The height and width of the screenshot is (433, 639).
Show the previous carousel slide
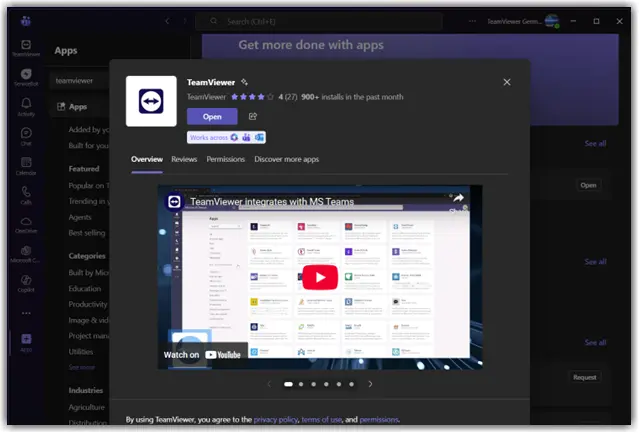269,384
